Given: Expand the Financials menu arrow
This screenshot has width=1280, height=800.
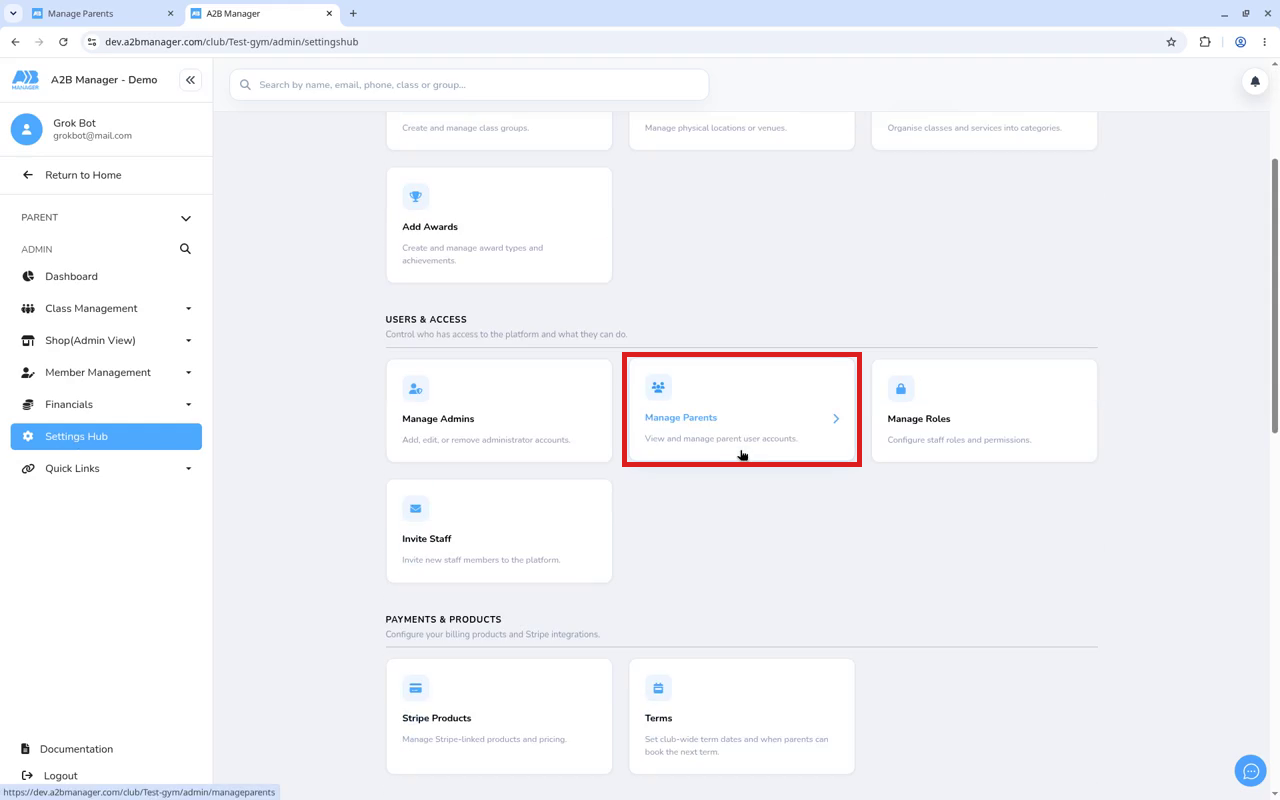Looking at the screenshot, I should [188, 405].
